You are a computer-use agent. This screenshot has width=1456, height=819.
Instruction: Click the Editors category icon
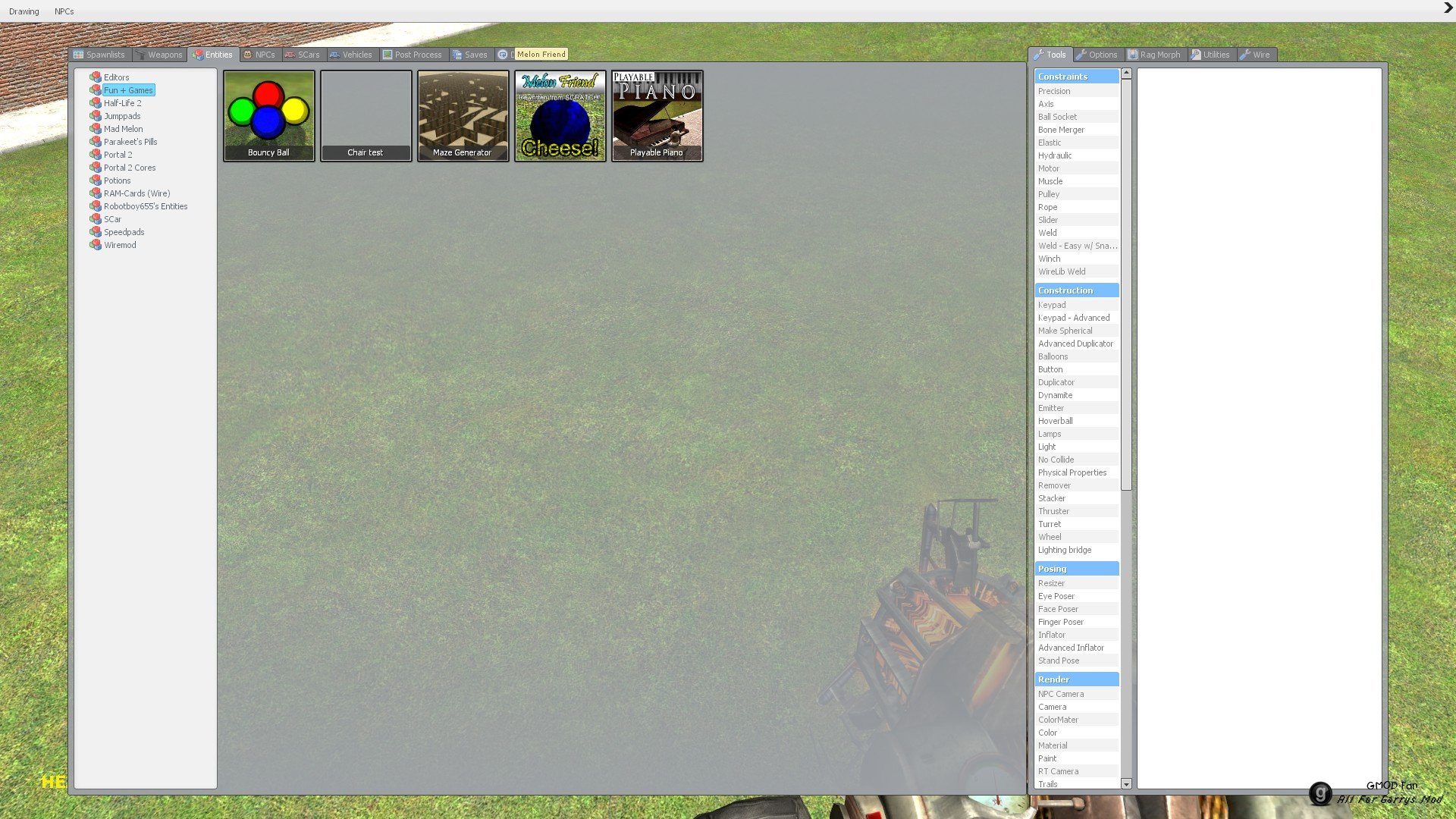(96, 77)
